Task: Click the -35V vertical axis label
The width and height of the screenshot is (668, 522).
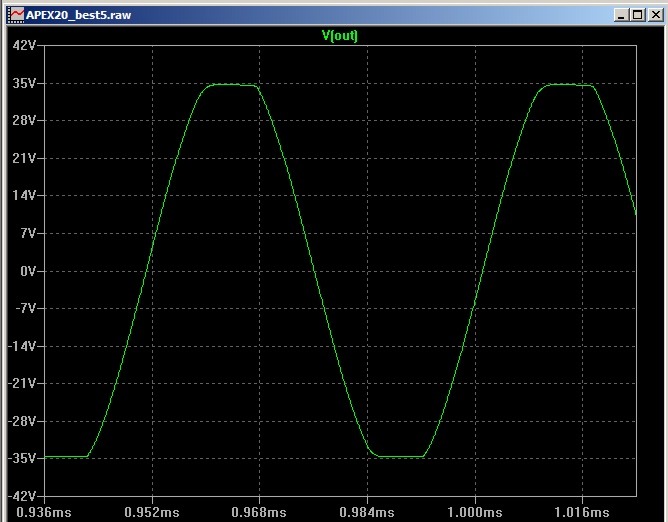Action: click(x=22, y=459)
